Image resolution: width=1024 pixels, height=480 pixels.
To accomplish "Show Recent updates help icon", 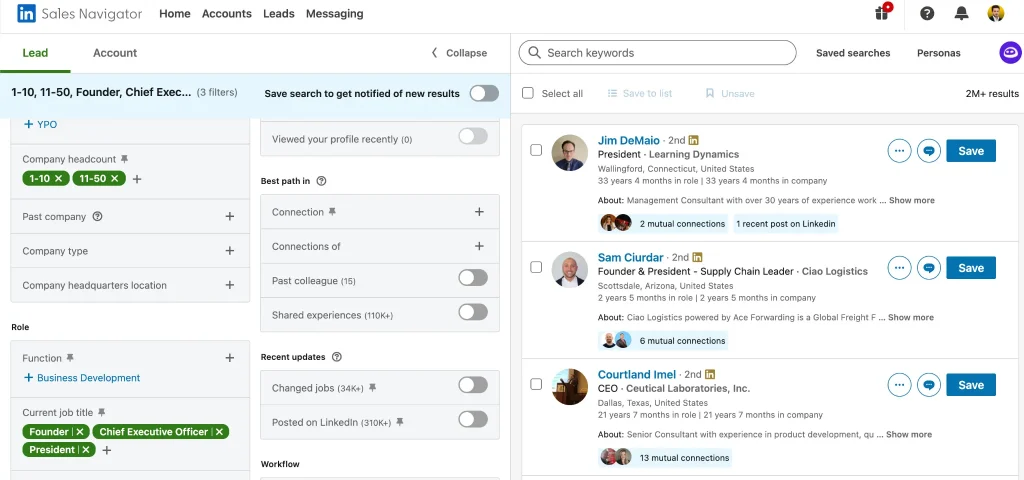I will click(x=336, y=357).
